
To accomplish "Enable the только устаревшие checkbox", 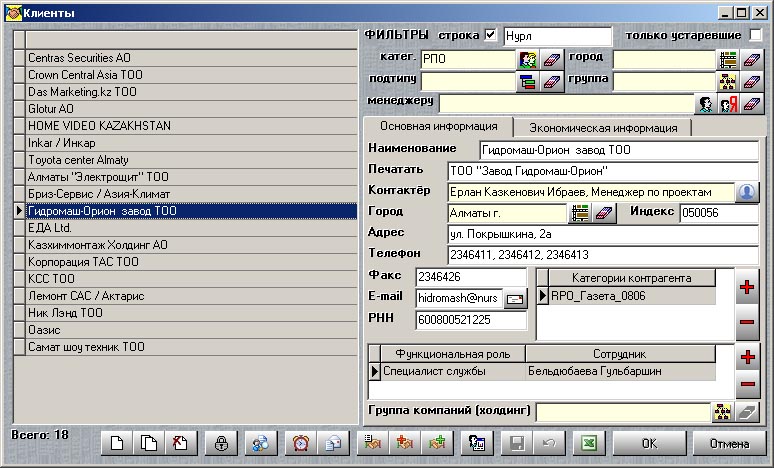I will (755, 36).
